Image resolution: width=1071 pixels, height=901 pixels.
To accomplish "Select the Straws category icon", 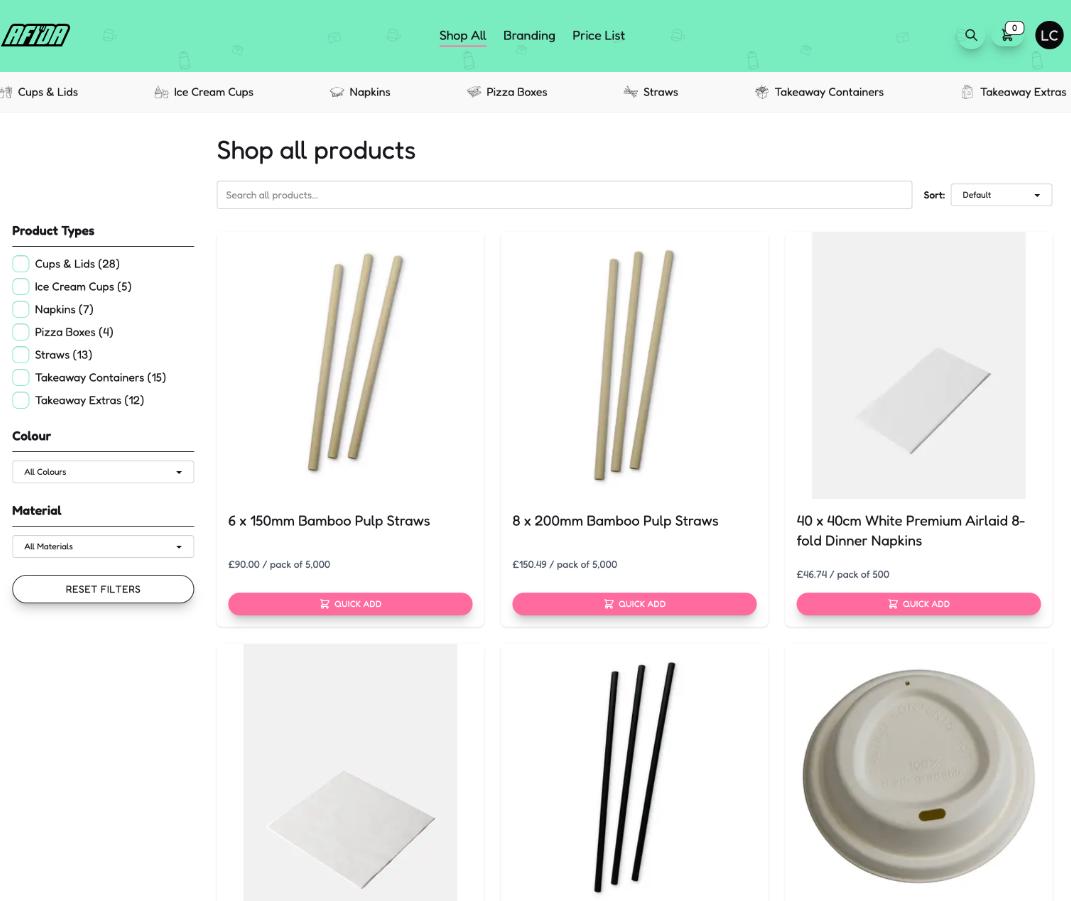I will [630, 92].
